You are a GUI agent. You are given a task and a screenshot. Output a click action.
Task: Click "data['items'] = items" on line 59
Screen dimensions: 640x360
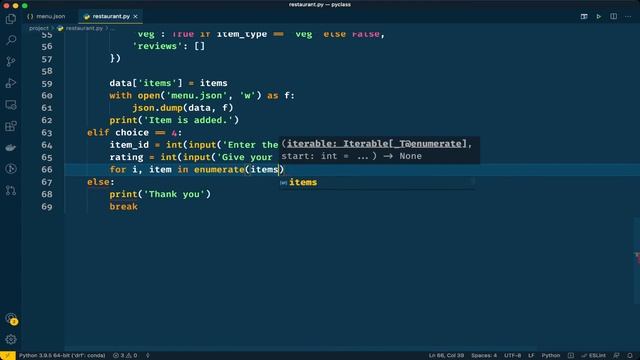168,83
